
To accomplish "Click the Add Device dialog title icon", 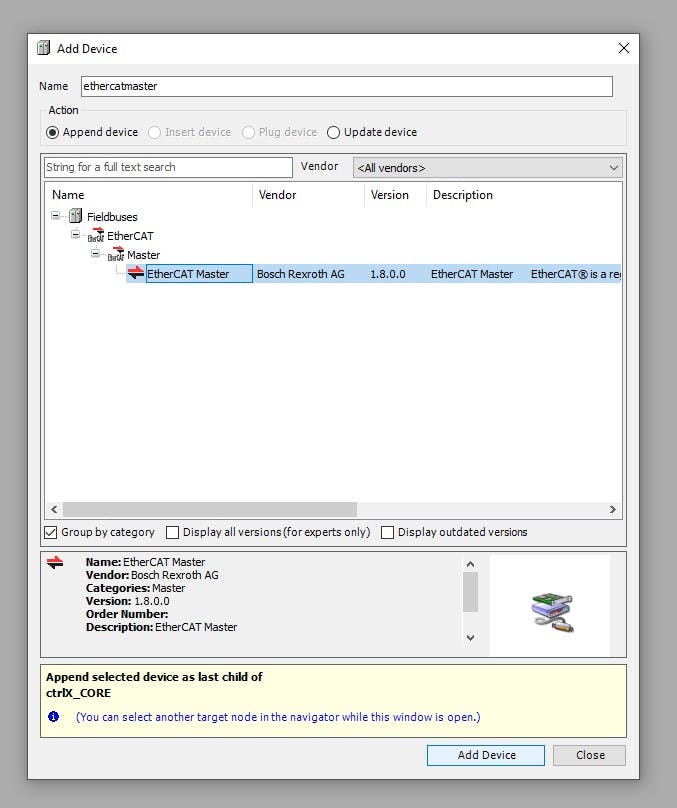I will click(44, 48).
